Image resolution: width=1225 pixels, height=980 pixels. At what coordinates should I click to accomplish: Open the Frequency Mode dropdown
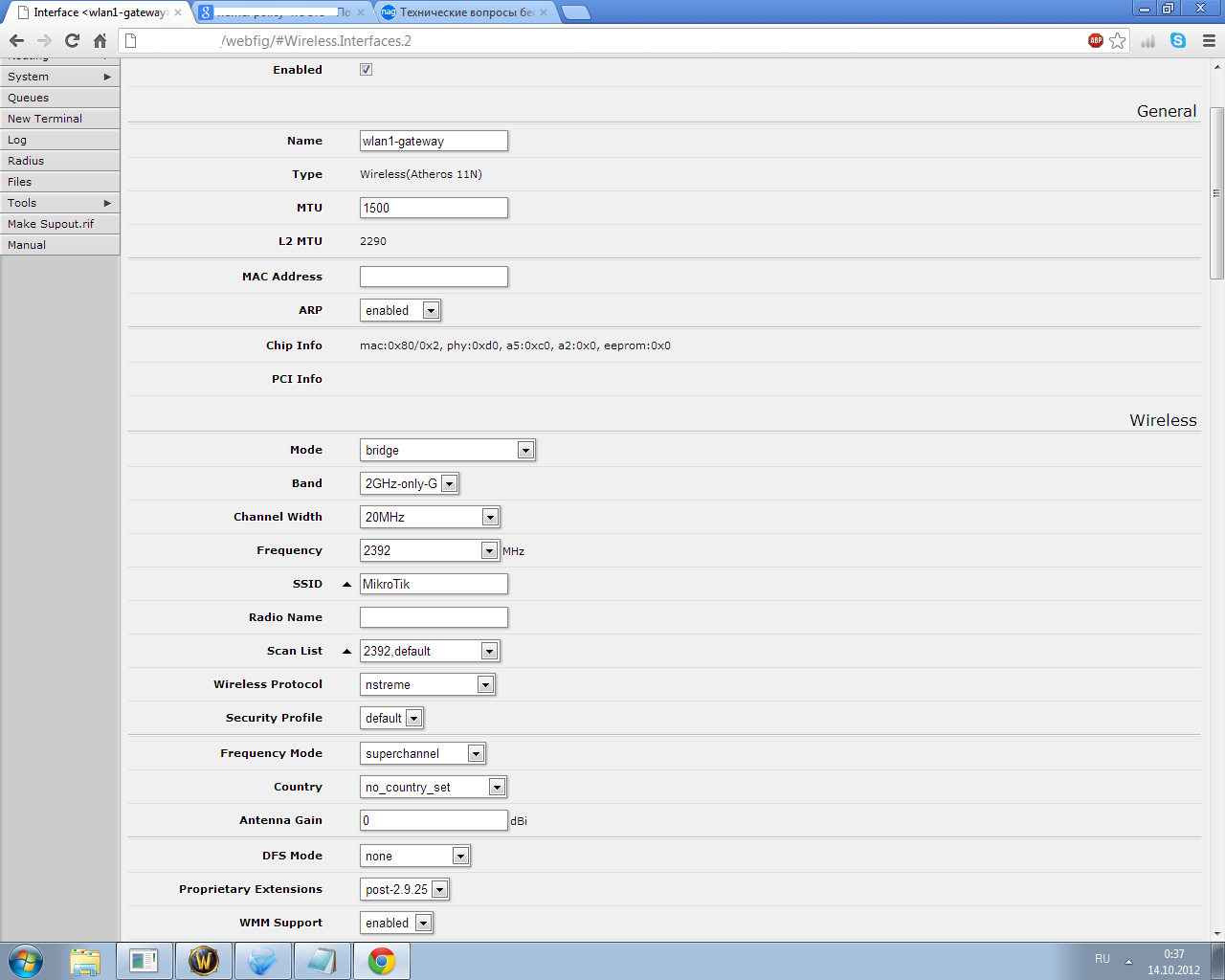tap(422, 753)
